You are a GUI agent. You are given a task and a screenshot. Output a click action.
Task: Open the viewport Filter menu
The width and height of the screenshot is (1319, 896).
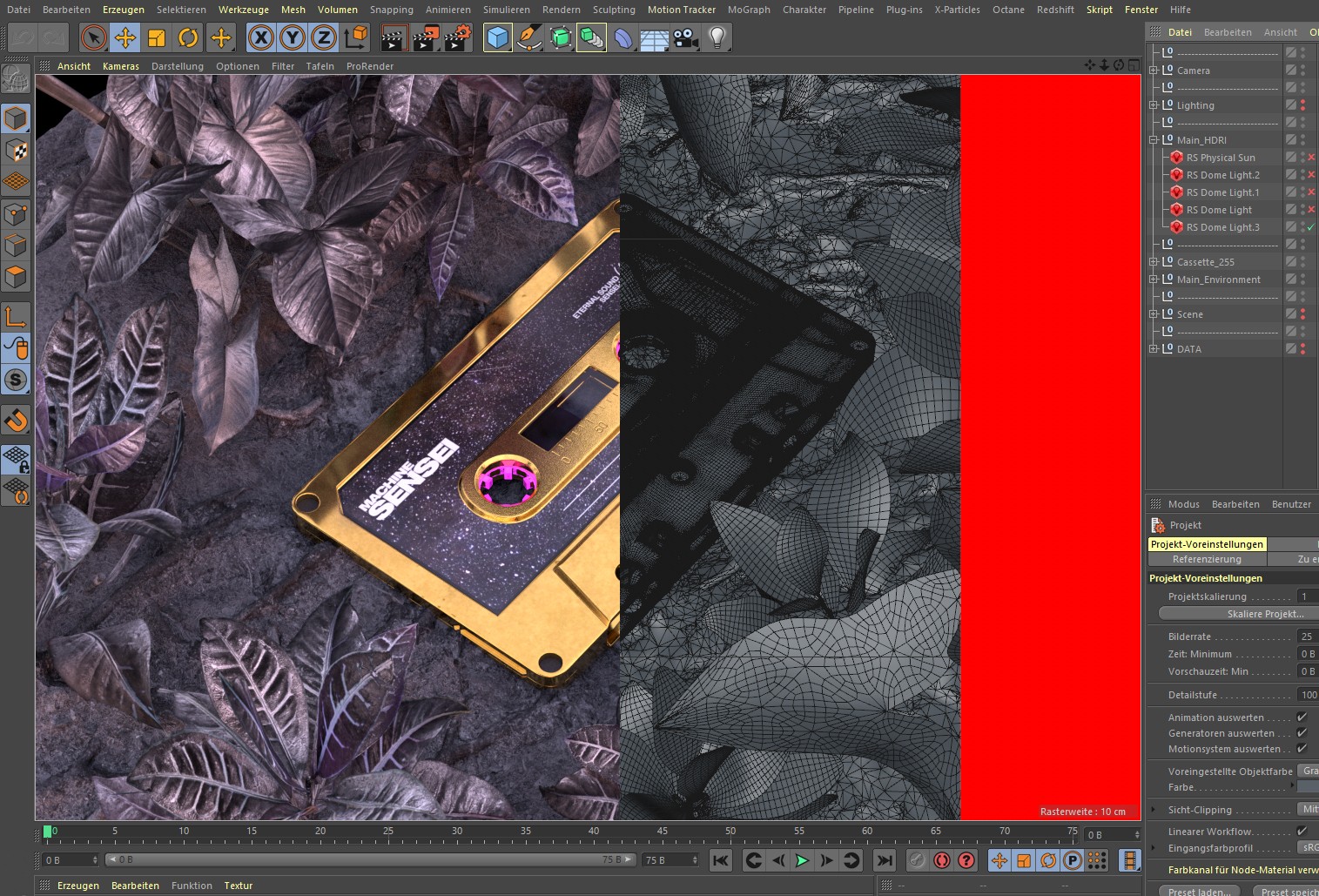click(x=283, y=66)
